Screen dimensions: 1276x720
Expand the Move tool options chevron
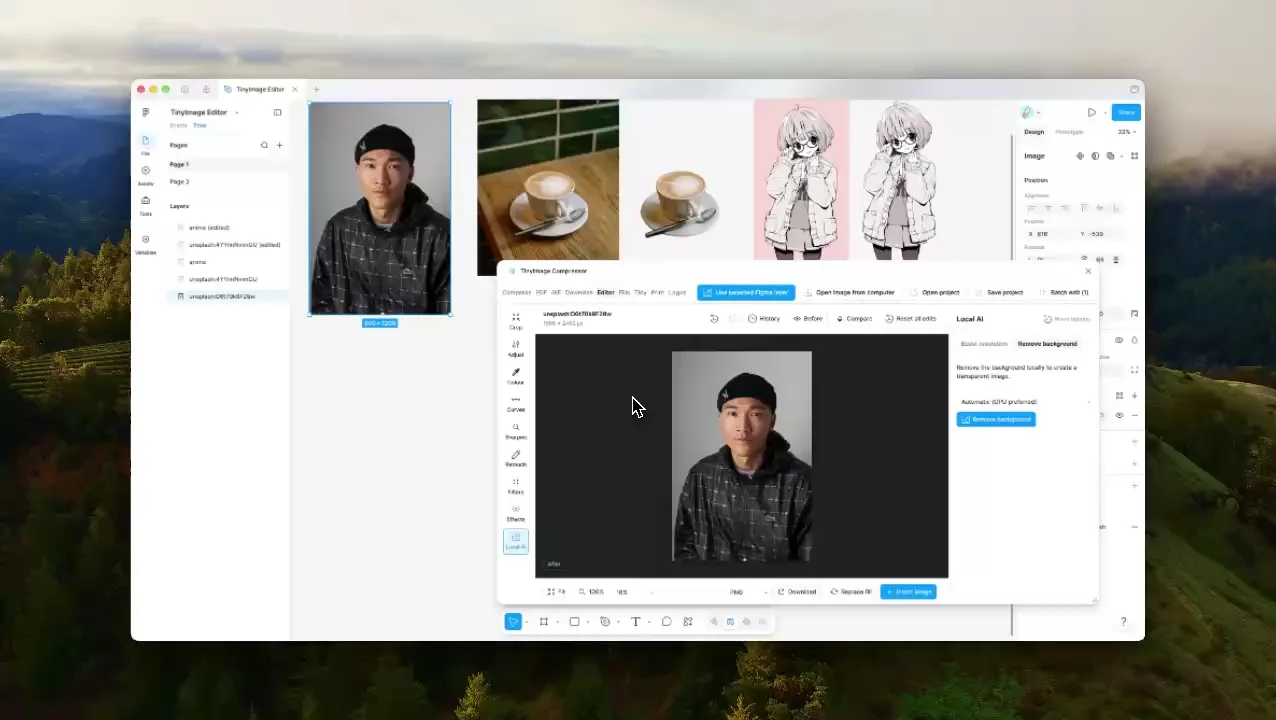526,622
